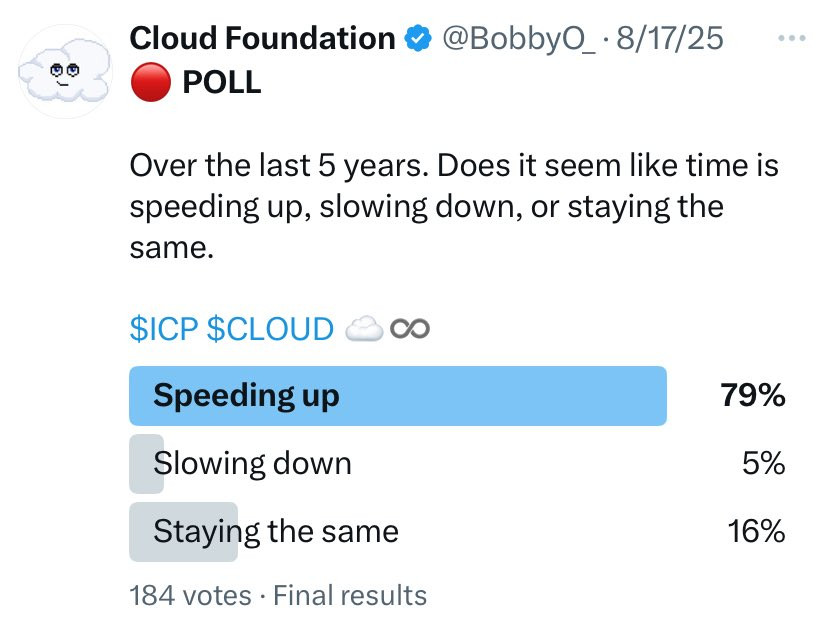Screen dimensions: 828x632
Task: Click the 16% result percentage
Action: coord(756,531)
